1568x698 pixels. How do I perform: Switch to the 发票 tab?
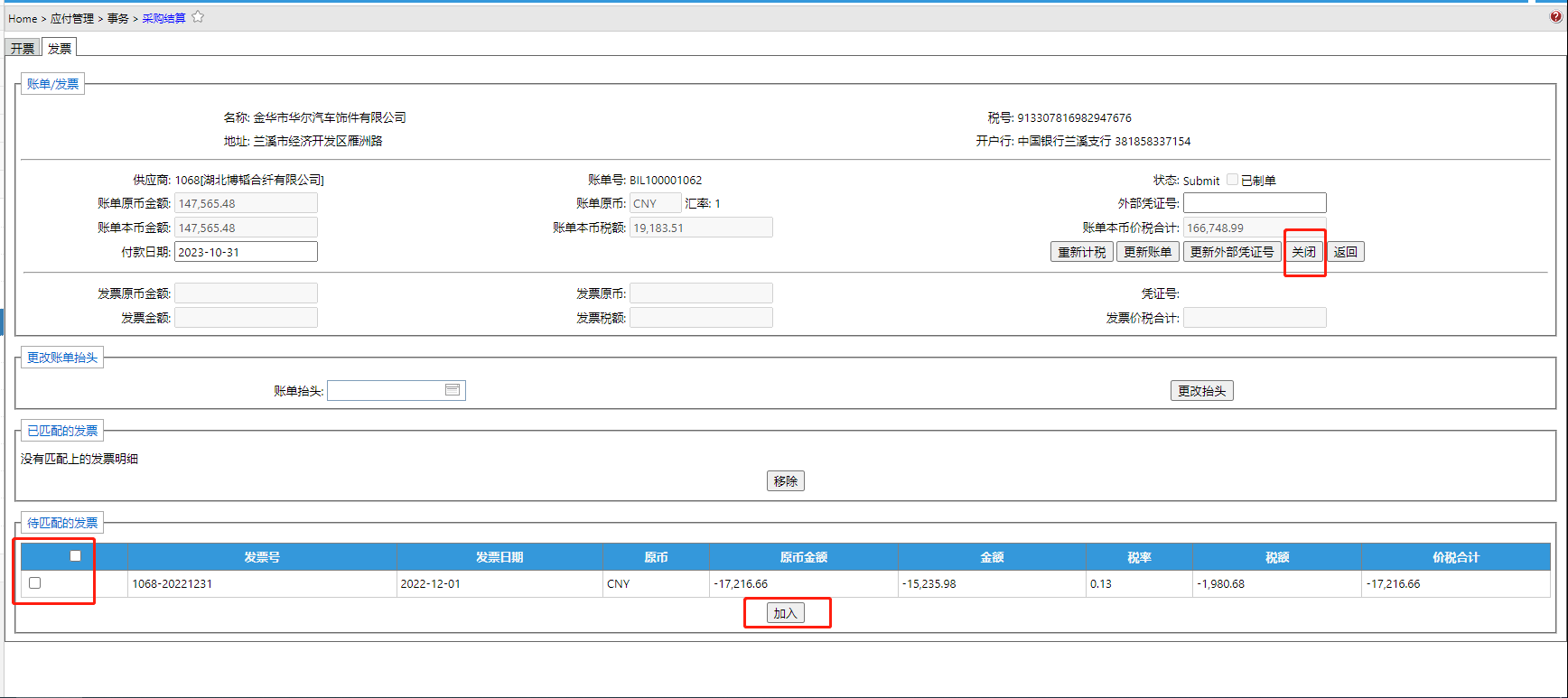pyautogui.click(x=60, y=48)
